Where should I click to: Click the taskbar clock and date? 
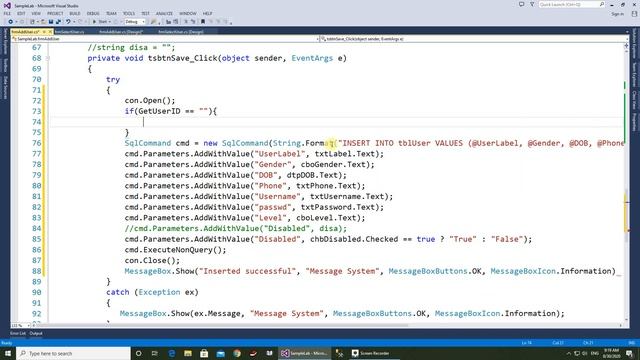611,353
